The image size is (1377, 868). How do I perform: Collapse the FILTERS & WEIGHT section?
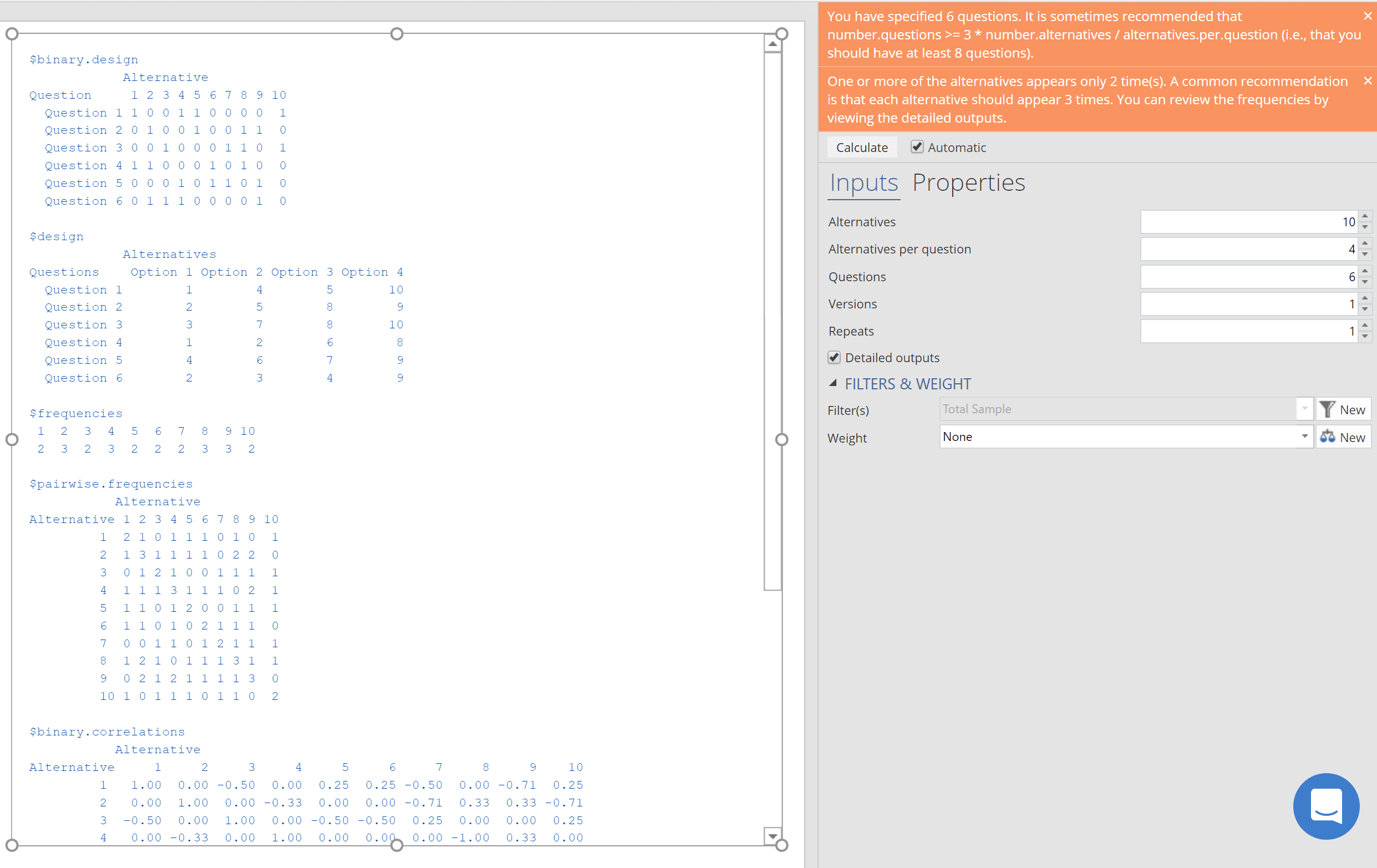click(x=833, y=383)
